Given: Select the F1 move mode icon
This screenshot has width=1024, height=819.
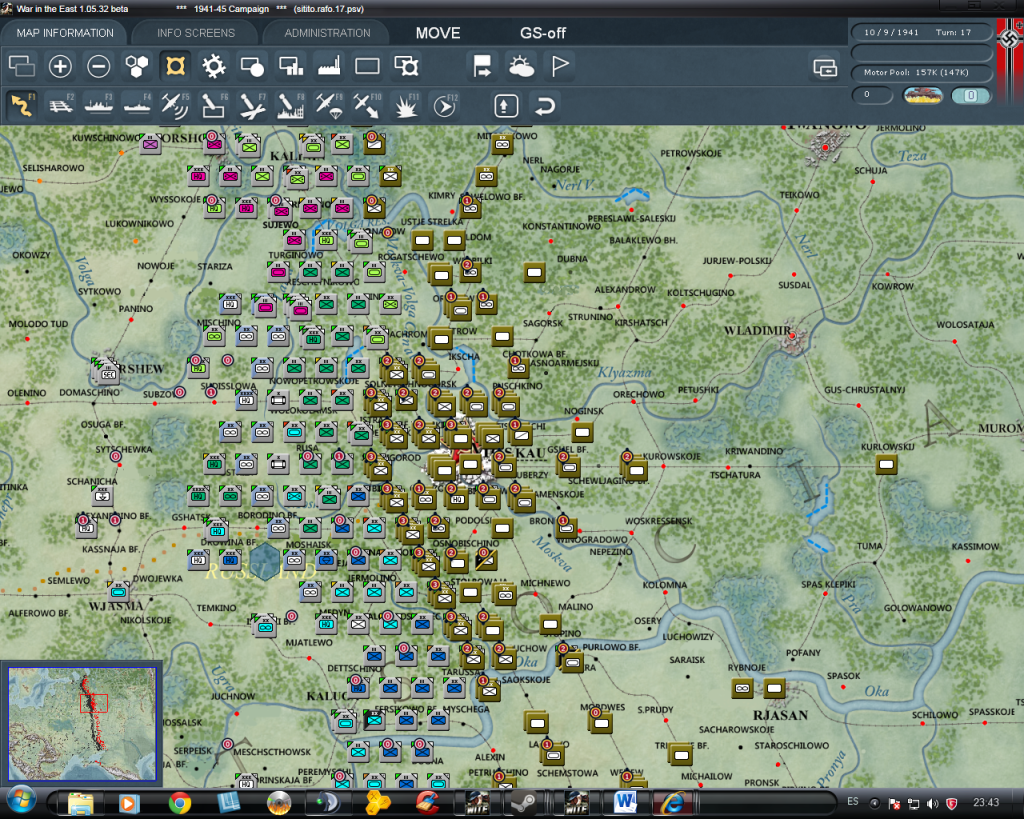Looking at the screenshot, I should click(x=22, y=106).
